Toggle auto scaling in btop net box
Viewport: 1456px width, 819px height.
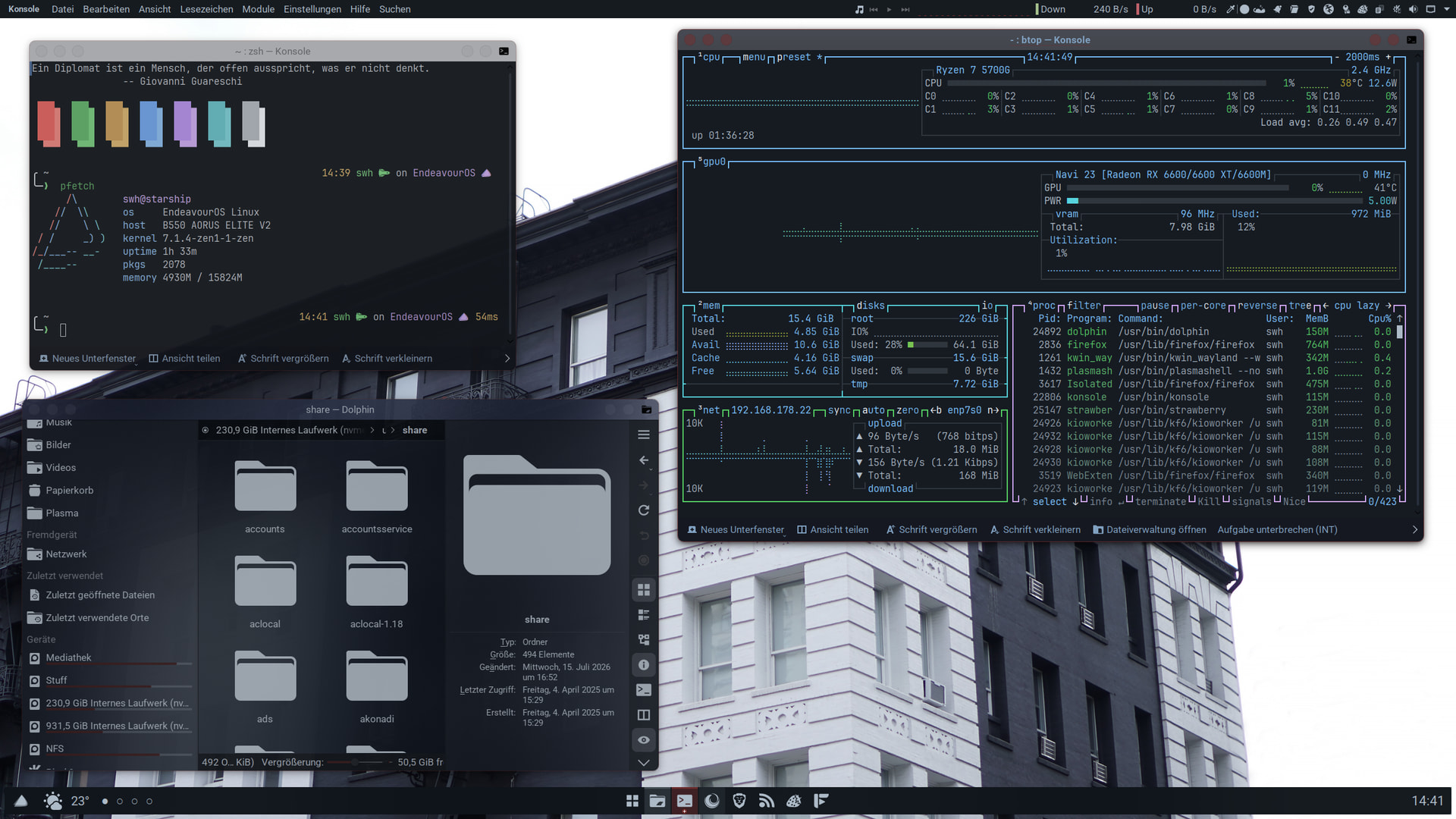874,410
